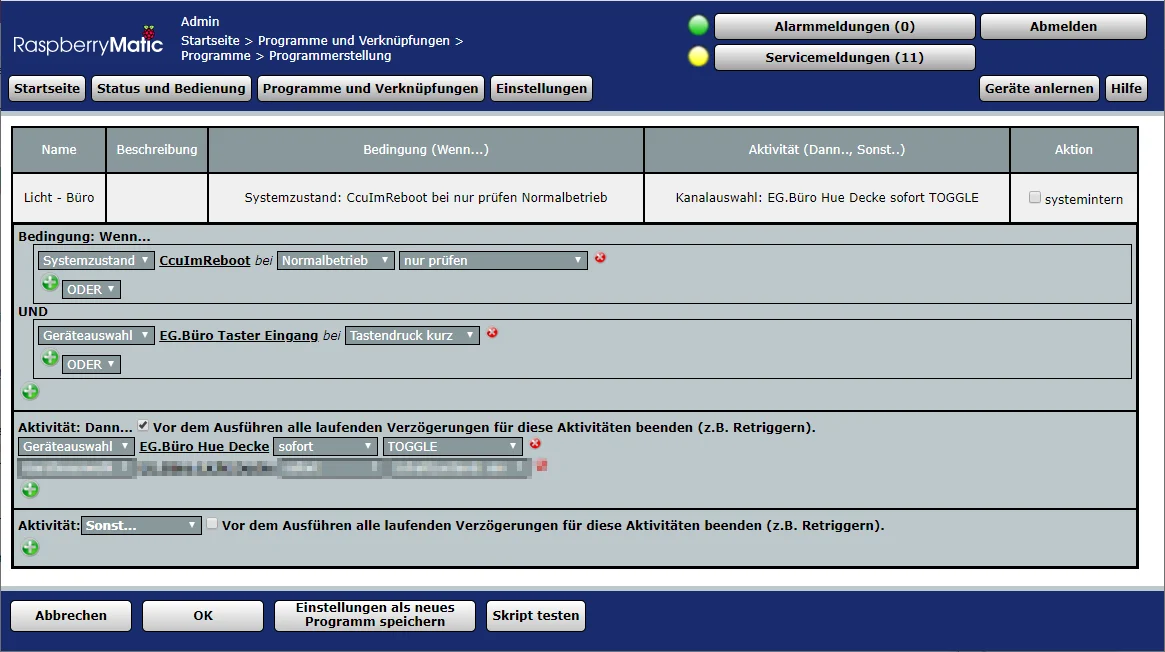Screen dimensions: 1165x652
Task: Open the first ODER operator dropdown
Action: pos(91,290)
